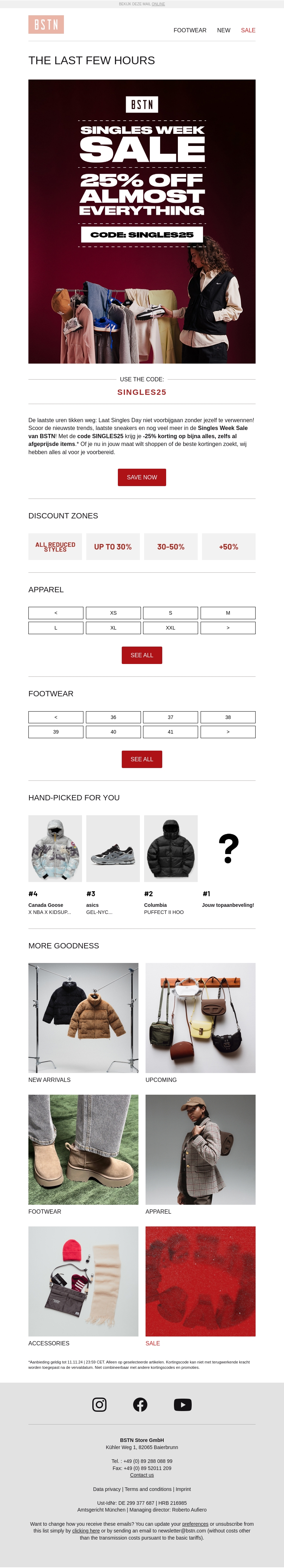Open the Footwear menu in the header
Image resolution: width=284 pixels, height=1568 pixels.
point(190,31)
